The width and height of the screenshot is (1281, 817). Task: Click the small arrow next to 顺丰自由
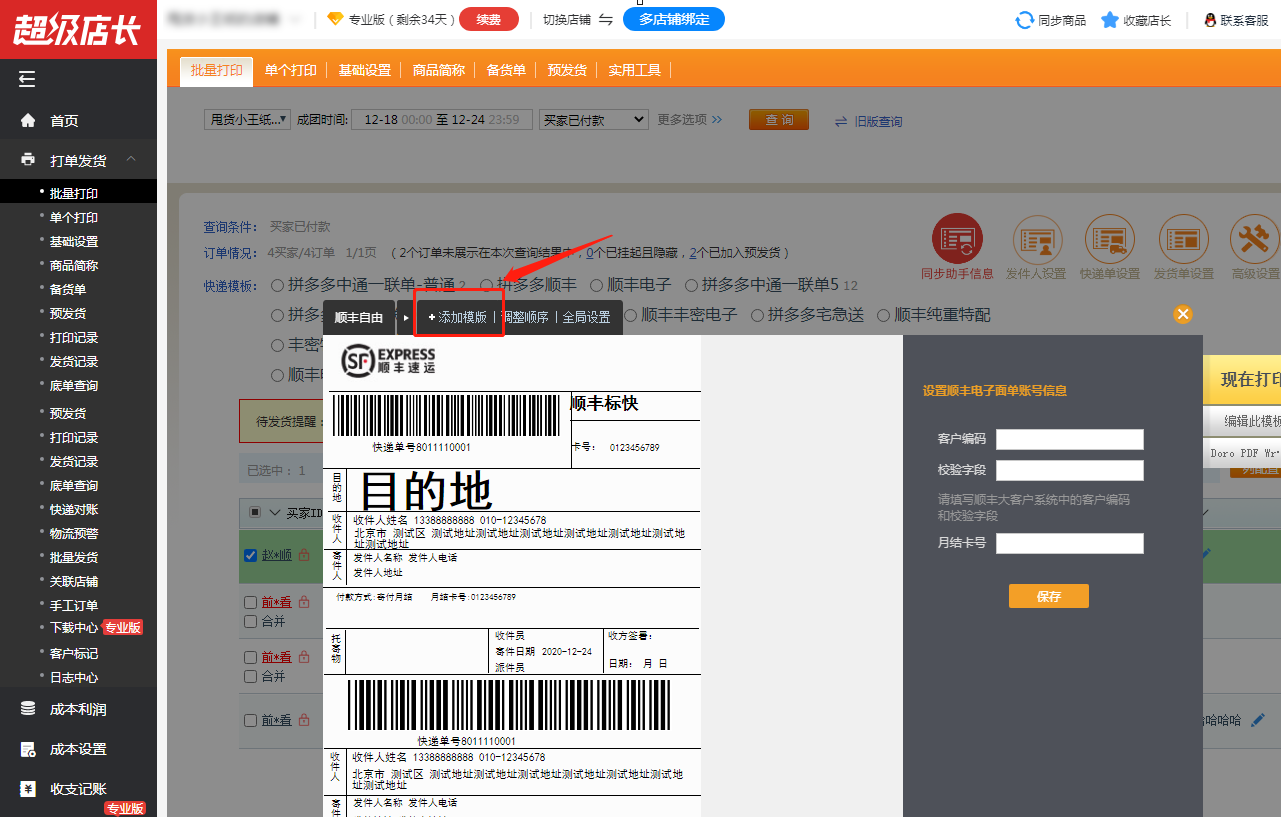point(406,317)
